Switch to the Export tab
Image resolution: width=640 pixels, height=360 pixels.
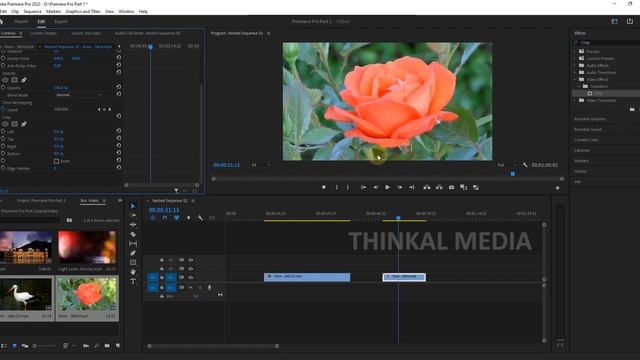(x=61, y=22)
